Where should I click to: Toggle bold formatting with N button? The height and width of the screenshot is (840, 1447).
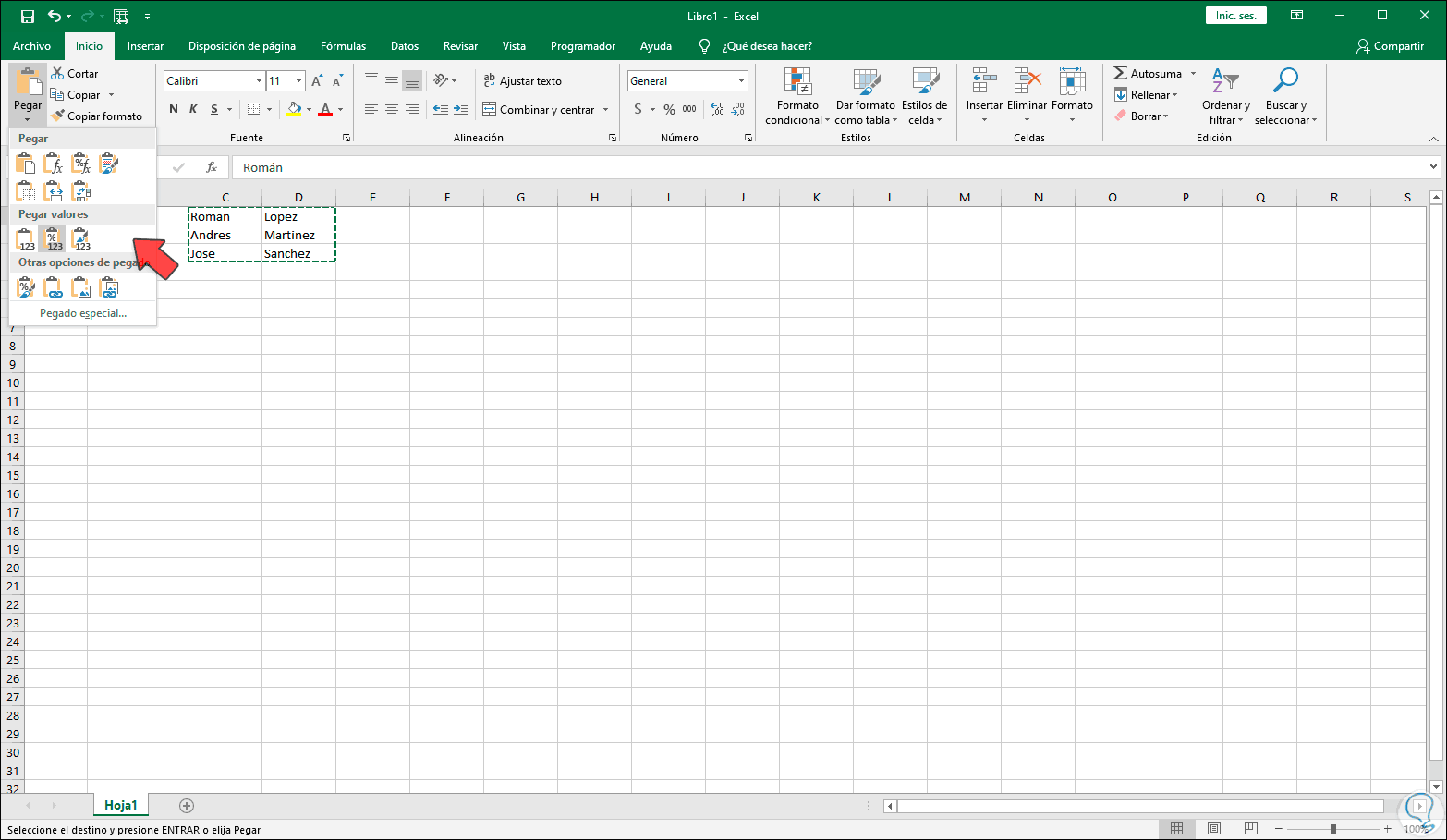click(173, 108)
